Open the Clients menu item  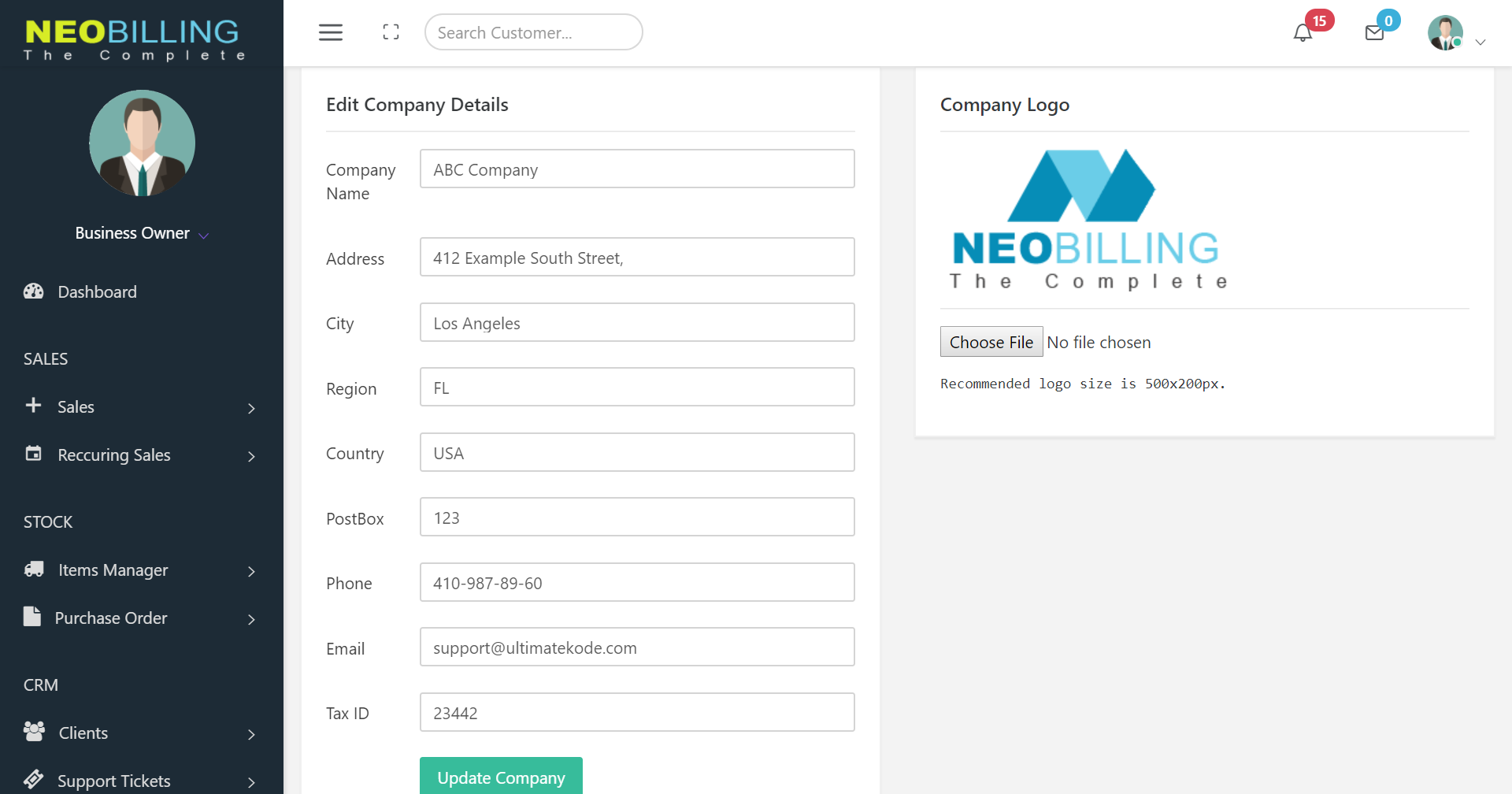click(83, 733)
